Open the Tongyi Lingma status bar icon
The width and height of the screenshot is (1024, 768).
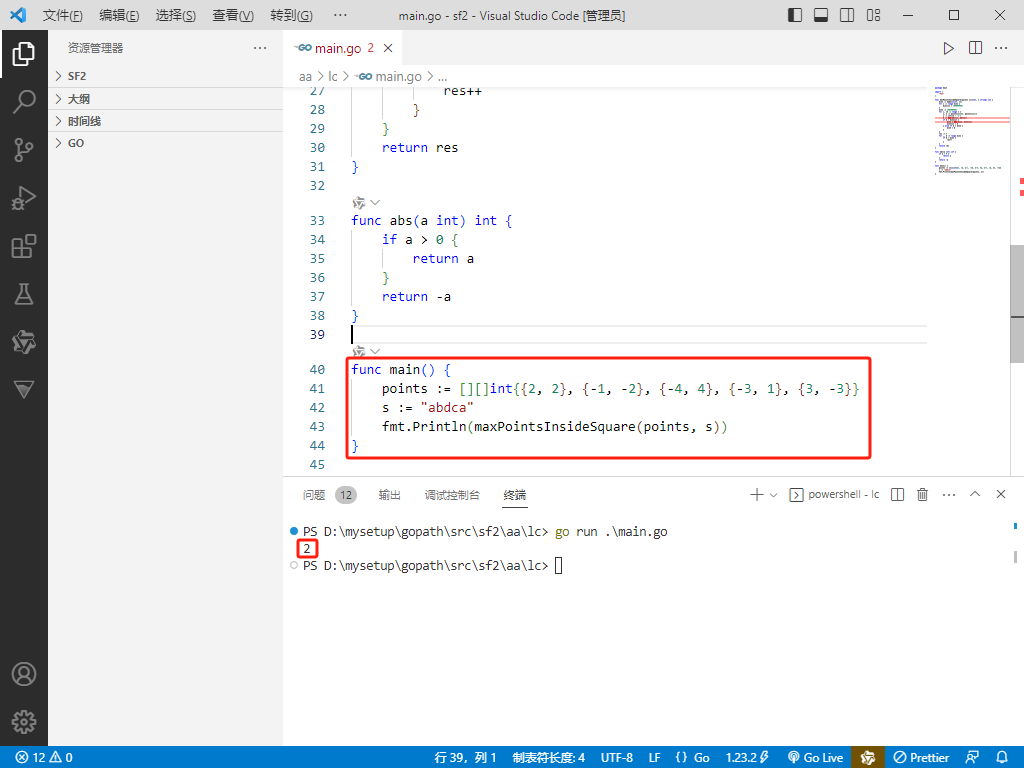click(868, 758)
